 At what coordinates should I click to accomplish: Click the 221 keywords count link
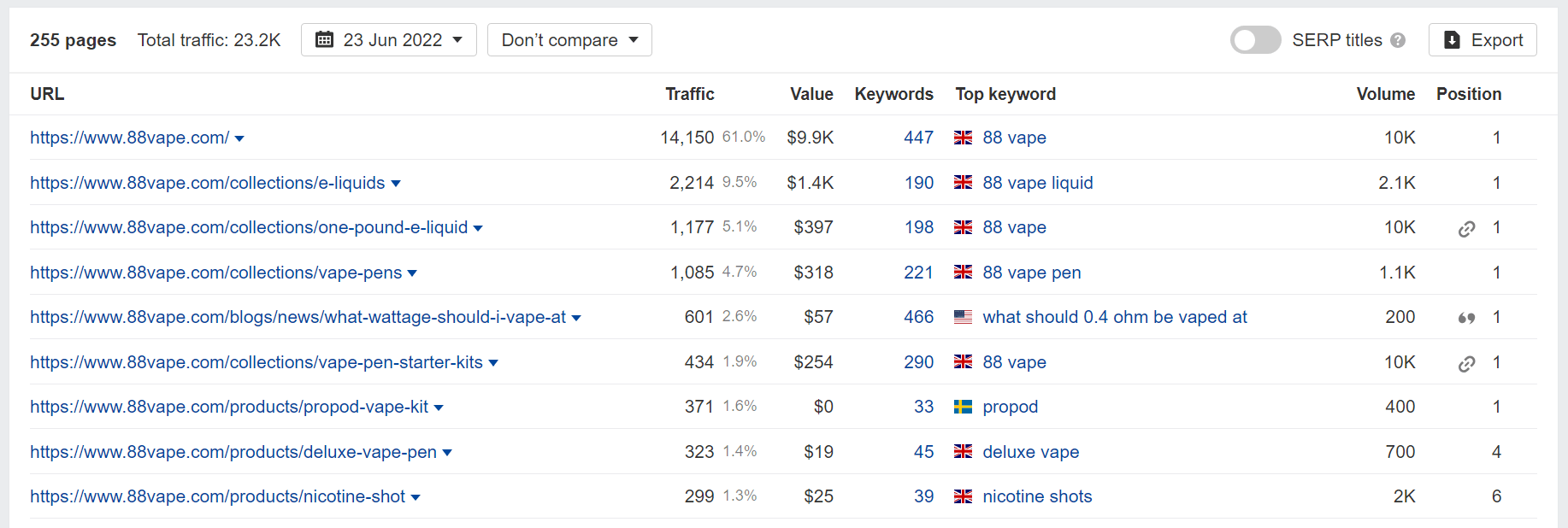[x=918, y=273]
